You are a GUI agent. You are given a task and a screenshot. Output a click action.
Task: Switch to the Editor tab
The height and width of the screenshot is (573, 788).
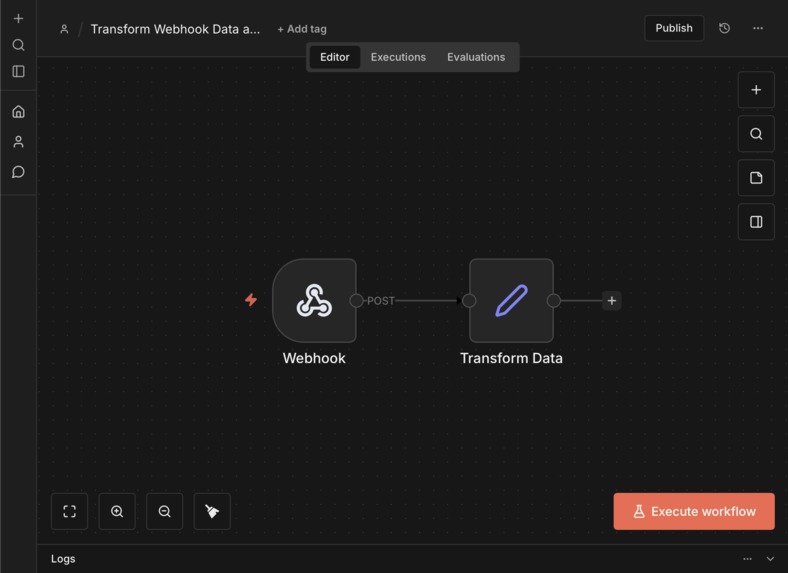(335, 57)
